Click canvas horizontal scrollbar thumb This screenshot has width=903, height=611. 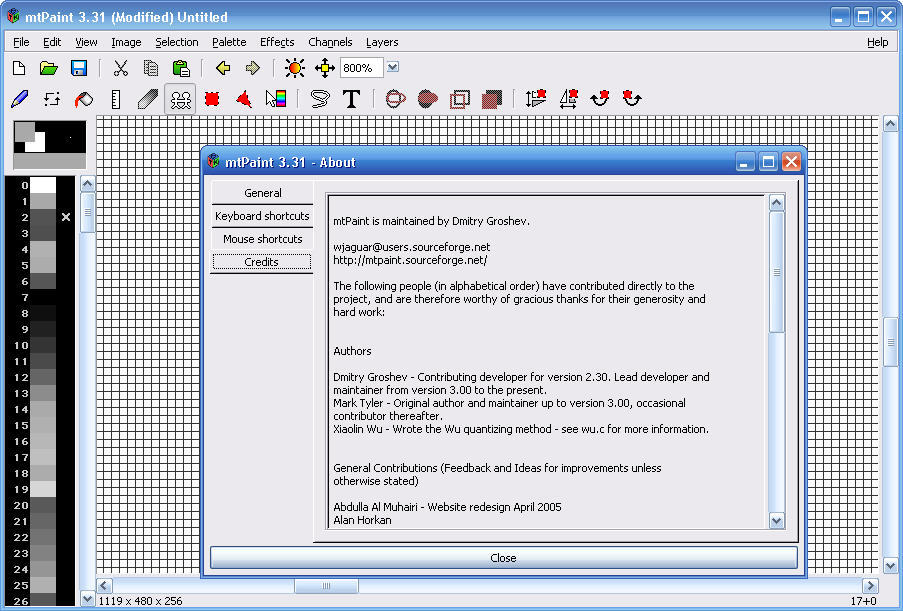coord(326,586)
